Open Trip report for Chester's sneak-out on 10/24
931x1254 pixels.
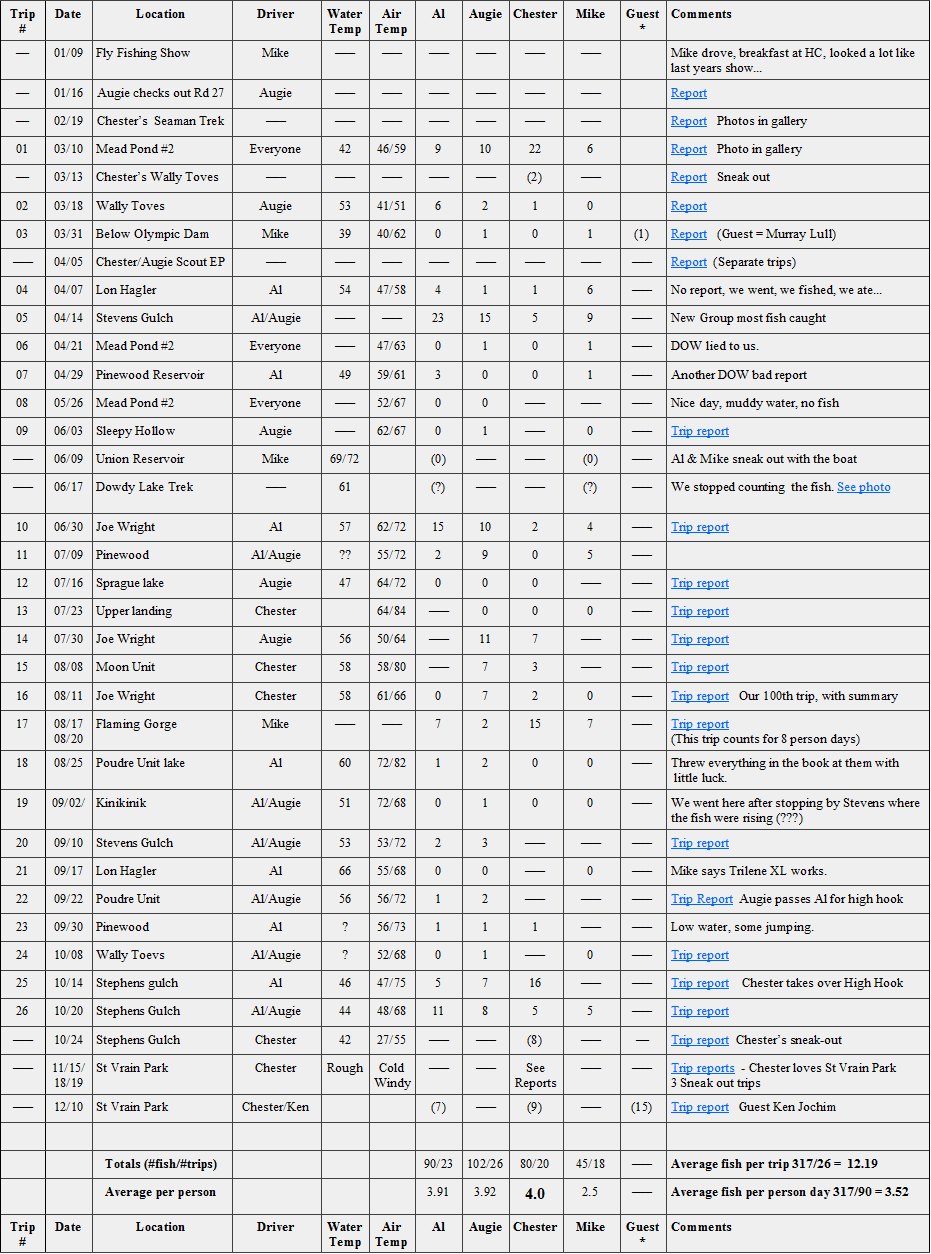coord(700,1040)
